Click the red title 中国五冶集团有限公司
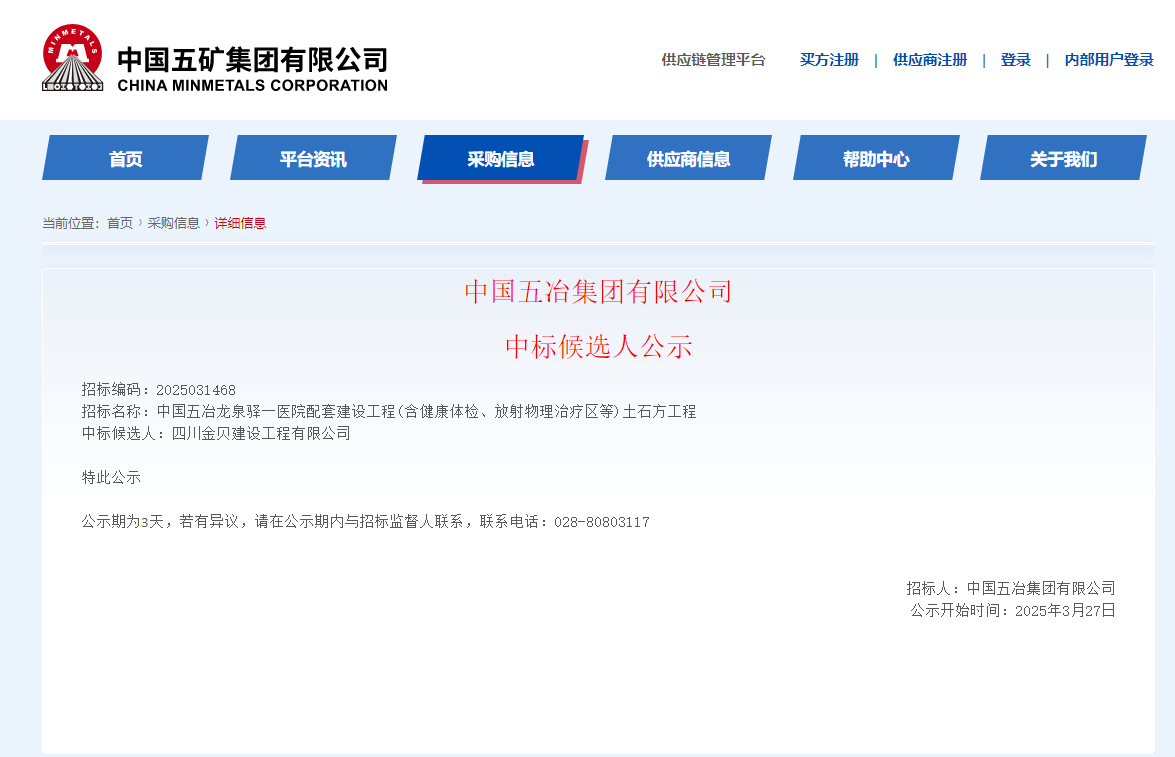 click(598, 292)
